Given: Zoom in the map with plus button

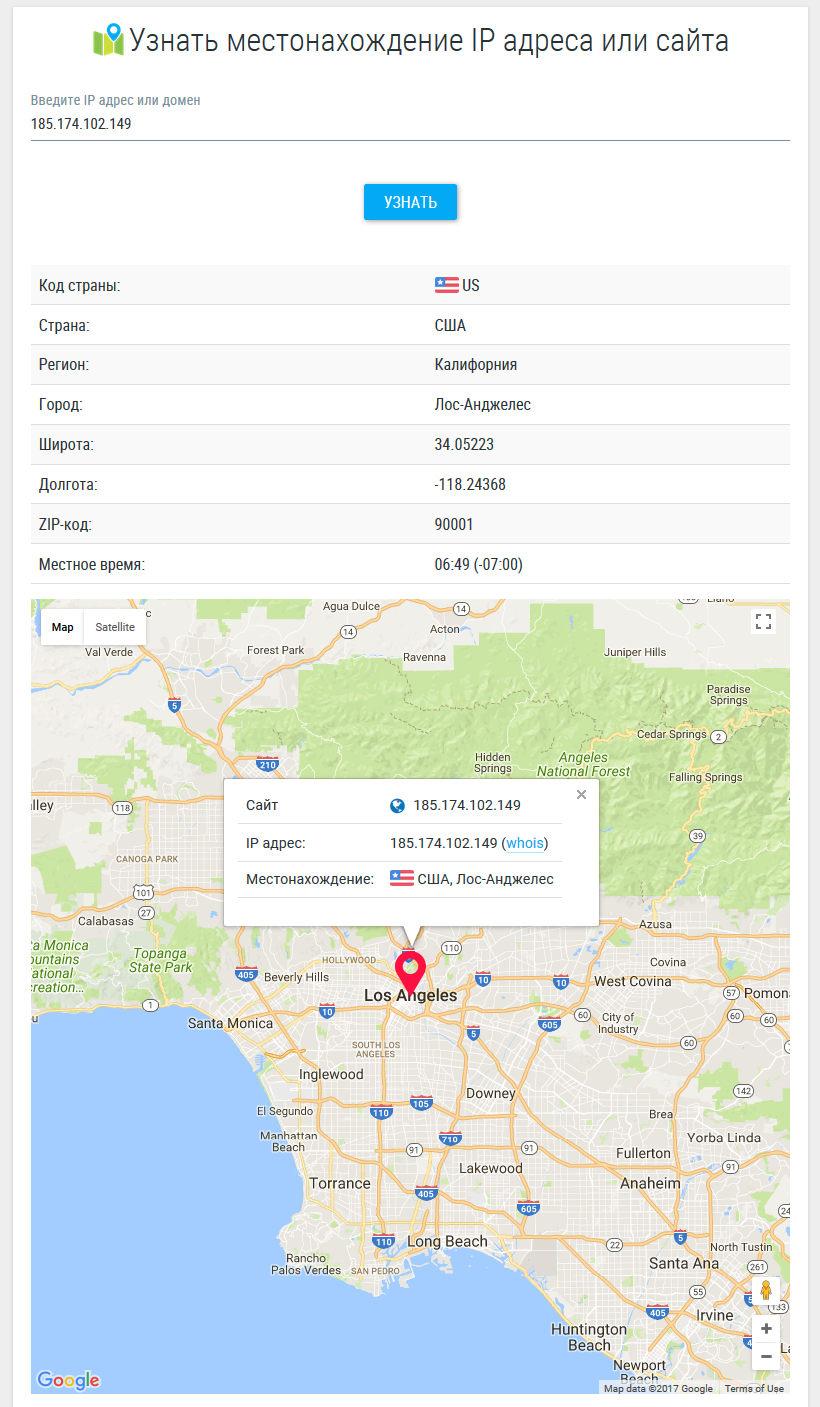Looking at the screenshot, I should (766, 1329).
